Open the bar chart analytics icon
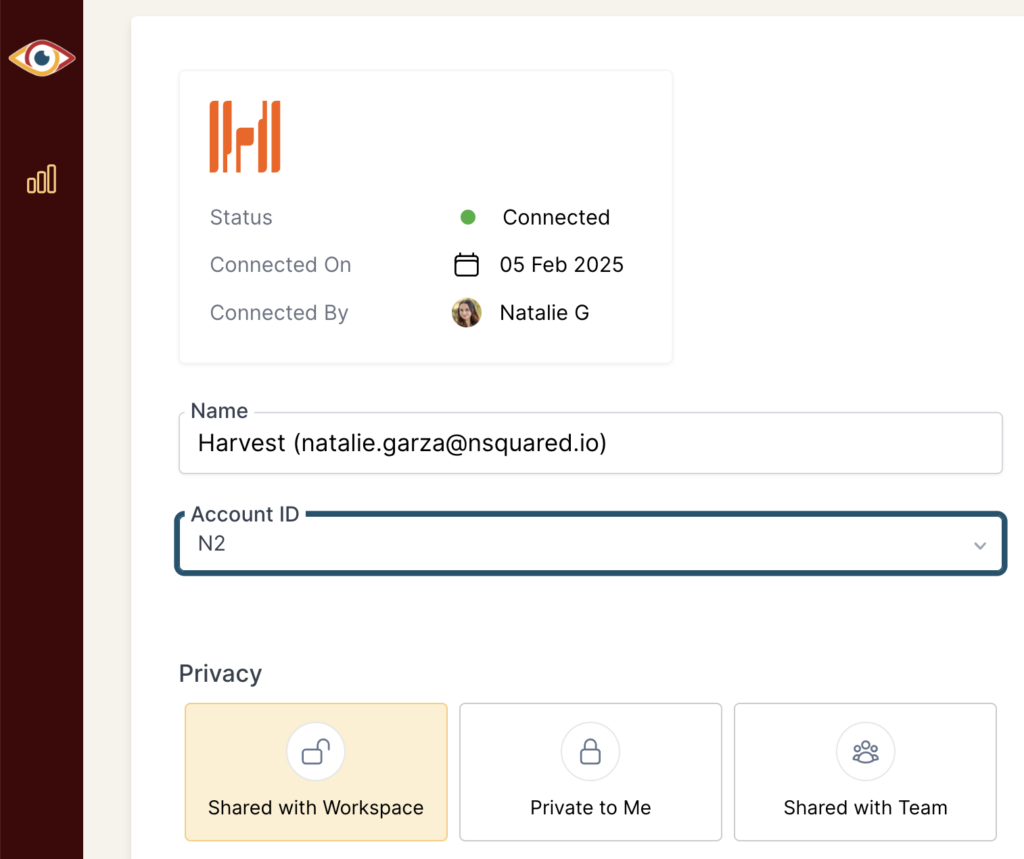This screenshot has height=859, width=1024. coord(42,180)
